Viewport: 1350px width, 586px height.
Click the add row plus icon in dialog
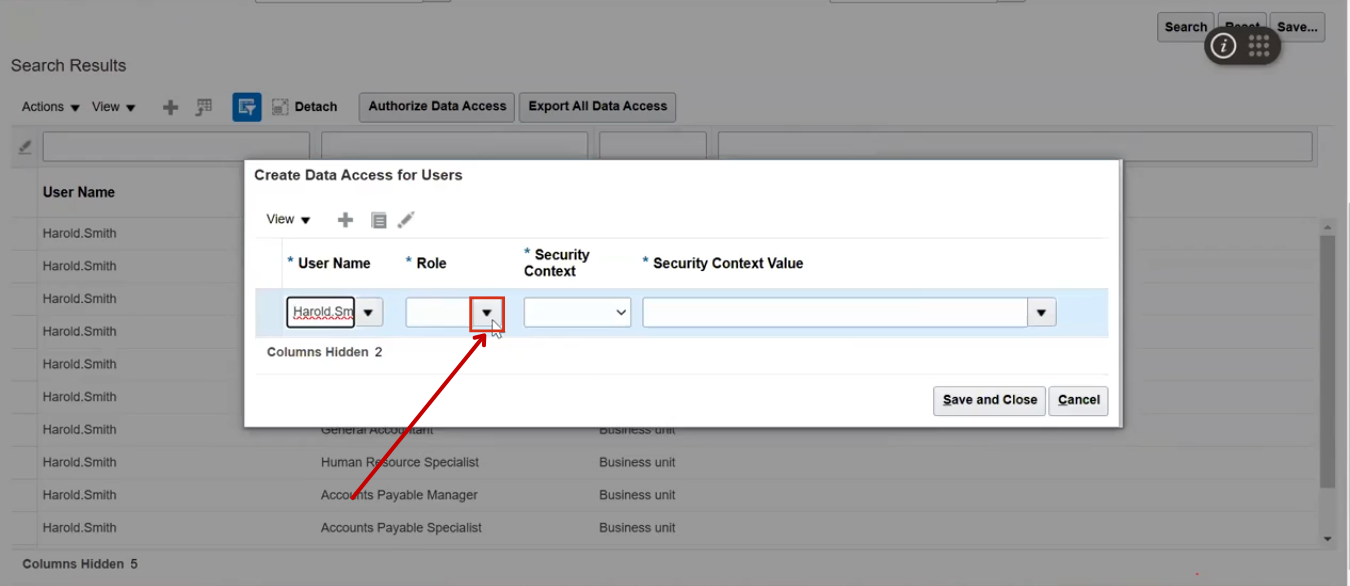pos(345,219)
